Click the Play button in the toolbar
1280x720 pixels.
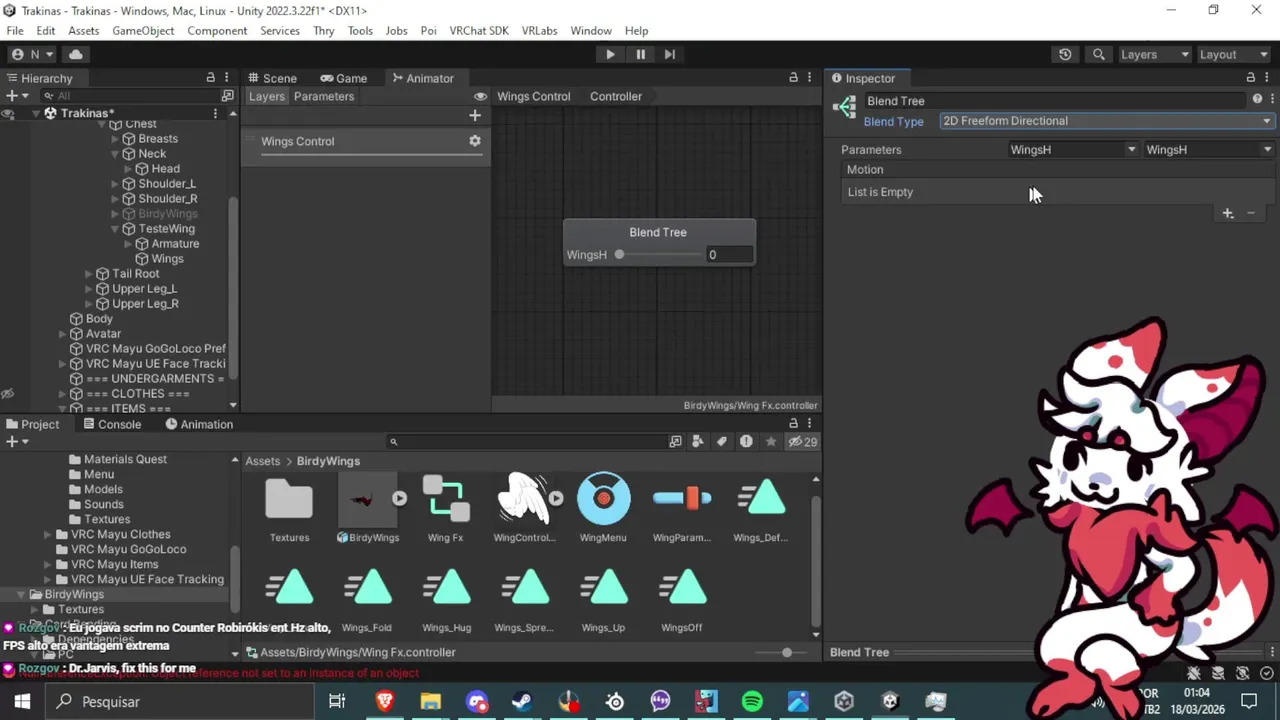[x=610, y=54]
